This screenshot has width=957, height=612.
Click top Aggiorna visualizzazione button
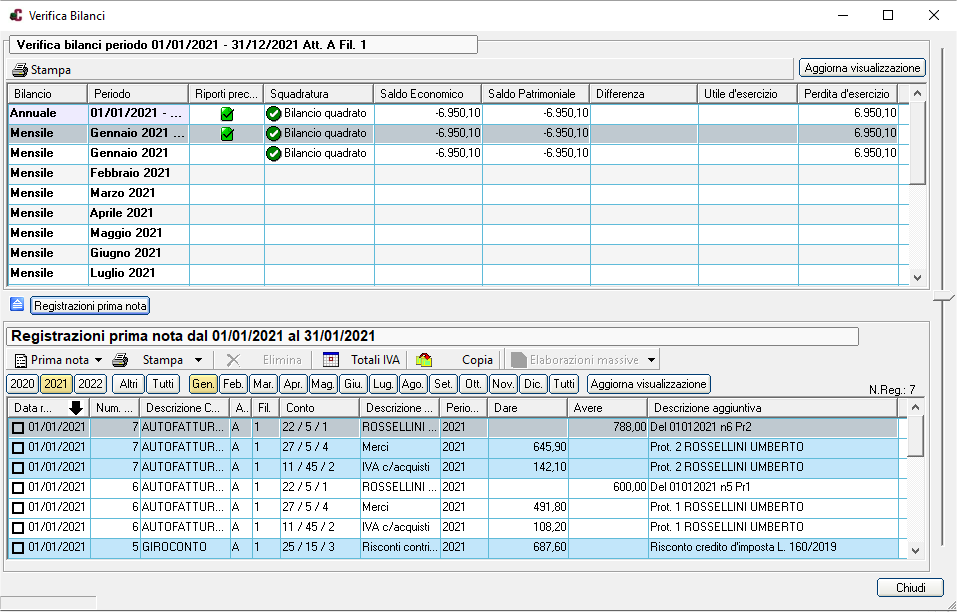tap(862, 68)
